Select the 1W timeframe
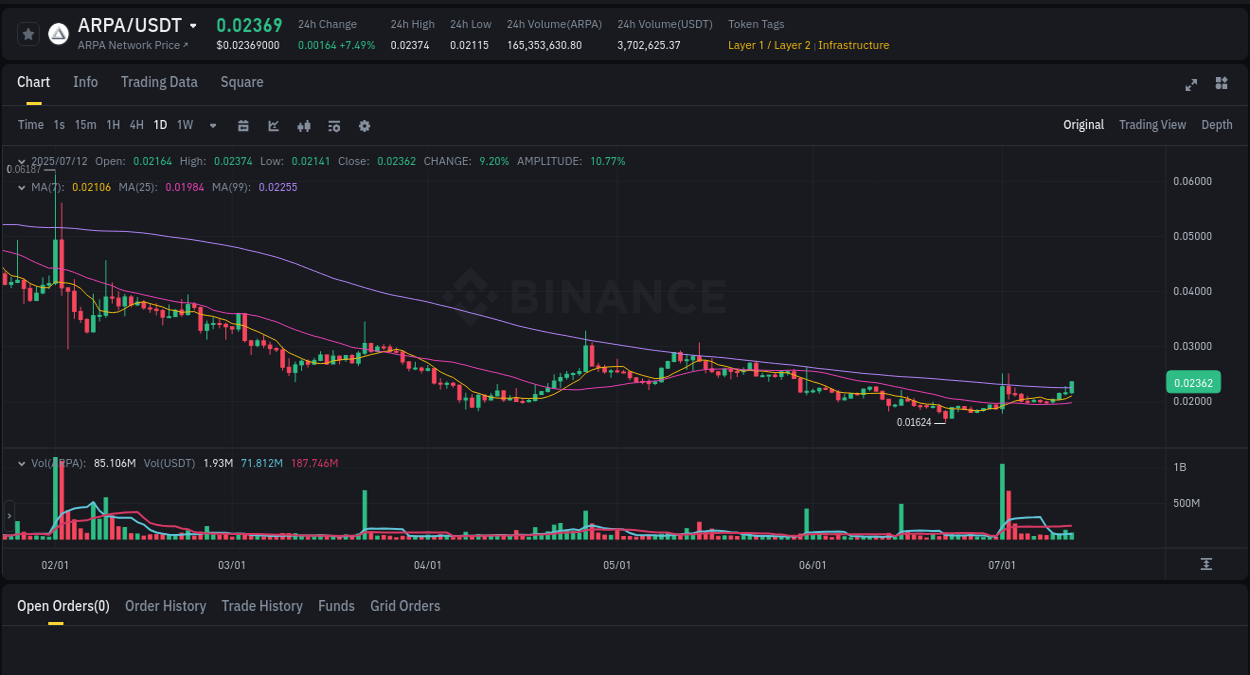 pyautogui.click(x=184, y=125)
